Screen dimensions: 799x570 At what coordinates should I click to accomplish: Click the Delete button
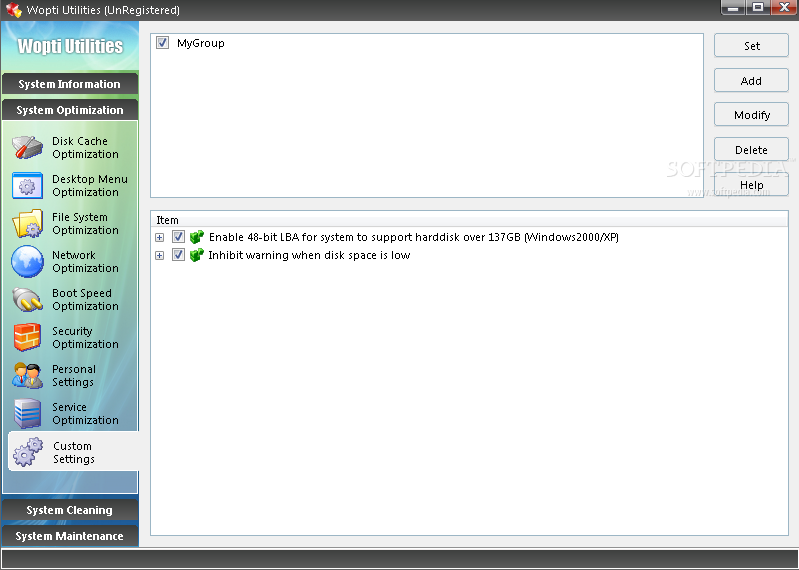click(752, 150)
